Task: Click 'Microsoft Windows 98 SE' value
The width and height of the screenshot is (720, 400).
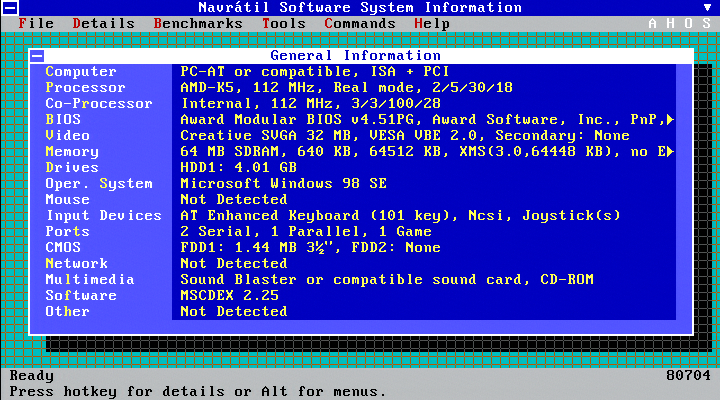Action: pyautogui.click(x=283, y=184)
